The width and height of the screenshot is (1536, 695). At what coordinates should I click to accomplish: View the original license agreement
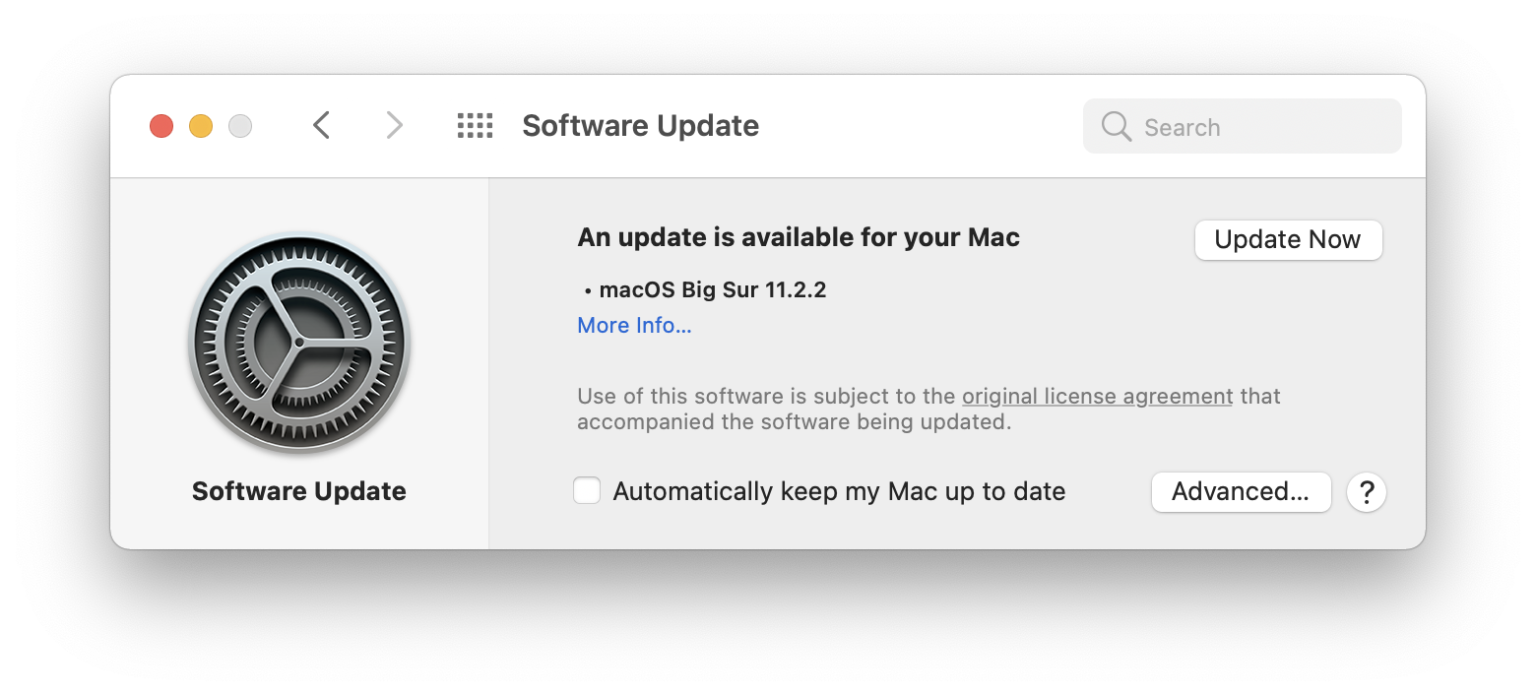[1096, 396]
